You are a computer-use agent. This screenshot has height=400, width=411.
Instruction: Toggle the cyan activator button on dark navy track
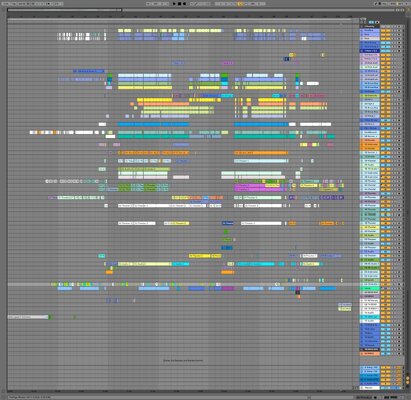383,51
